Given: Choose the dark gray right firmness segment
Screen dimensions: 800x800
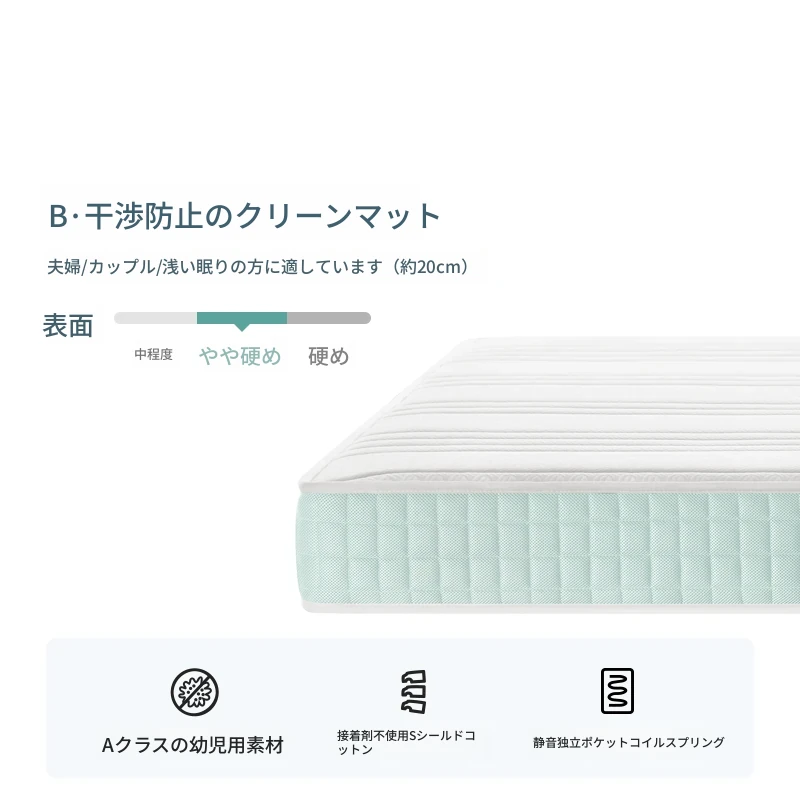Looking at the screenshot, I should tap(329, 318).
